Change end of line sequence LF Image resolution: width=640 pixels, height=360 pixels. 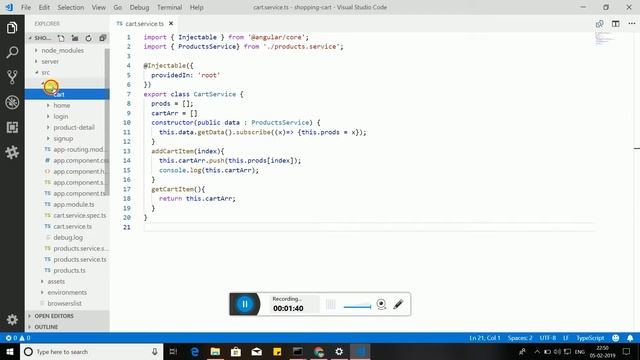click(566, 338)
